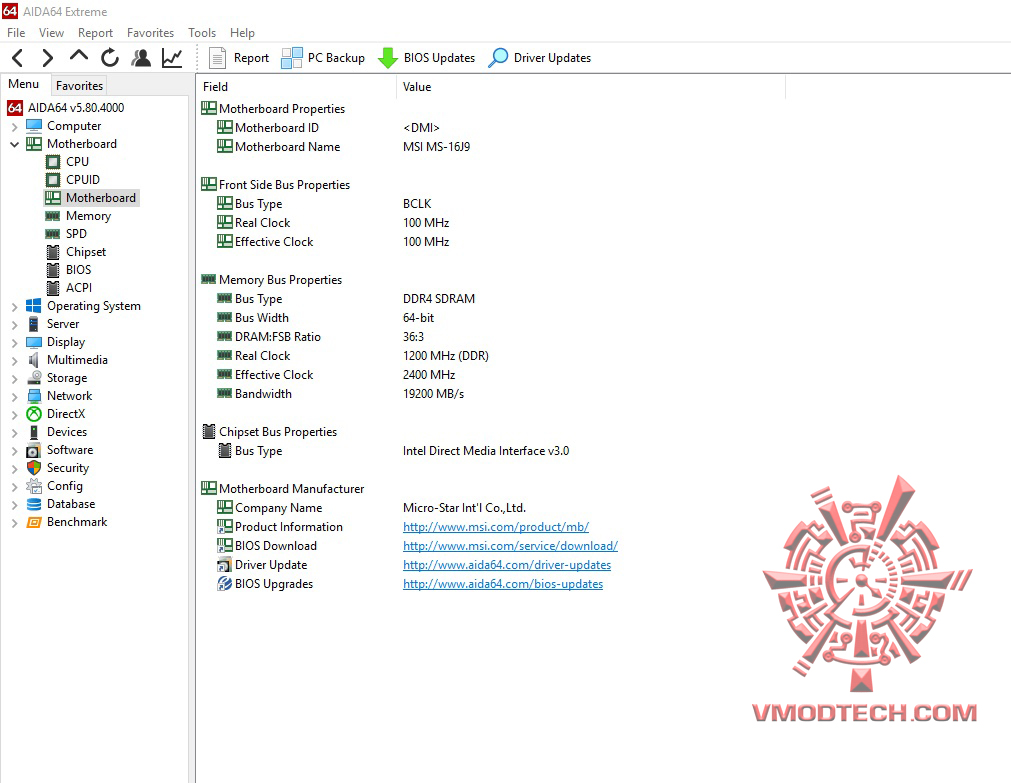Expand the Computer tree node
Screen dimensions: 1011x783
click(14, 126)
